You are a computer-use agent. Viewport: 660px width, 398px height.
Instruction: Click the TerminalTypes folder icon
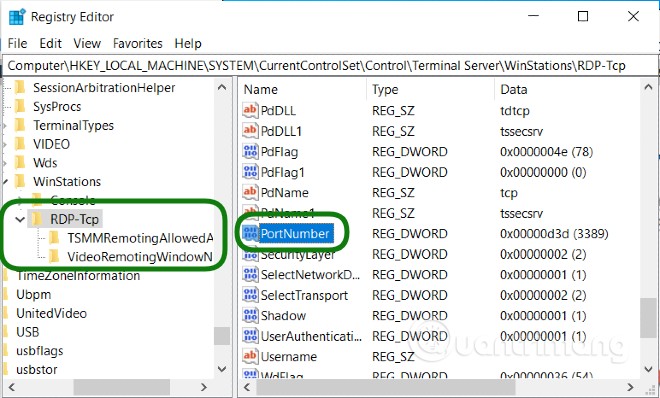click(x=20, y=125)
